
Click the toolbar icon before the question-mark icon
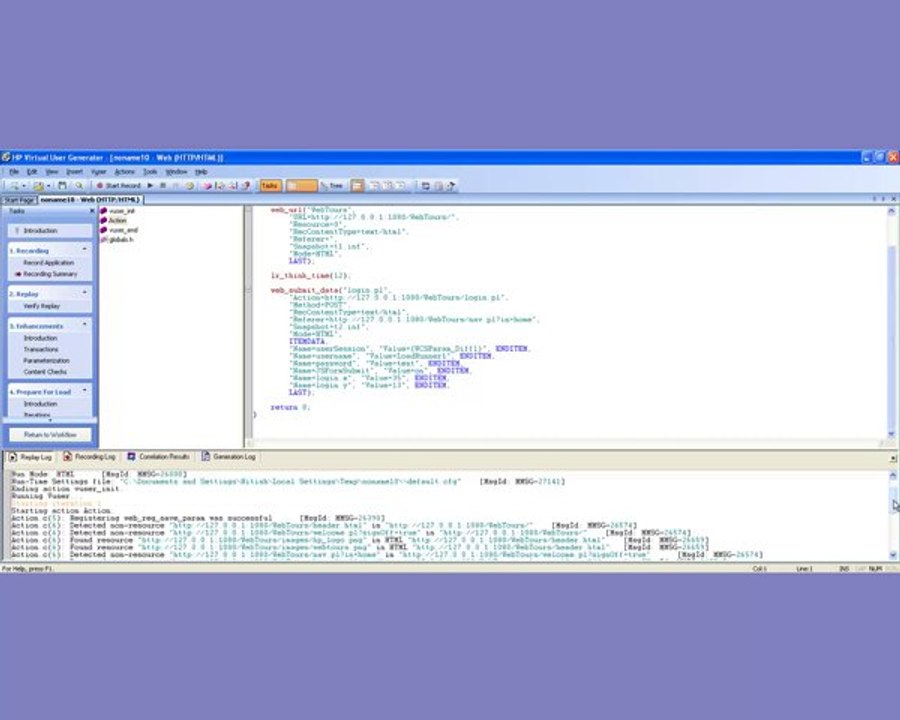tap(233, 185)
